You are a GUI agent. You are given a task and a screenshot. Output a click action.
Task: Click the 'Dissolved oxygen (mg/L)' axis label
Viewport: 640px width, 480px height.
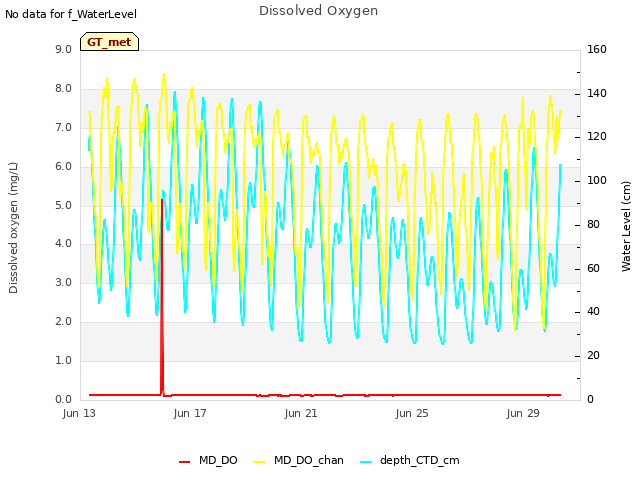click(x=13, y=228)
